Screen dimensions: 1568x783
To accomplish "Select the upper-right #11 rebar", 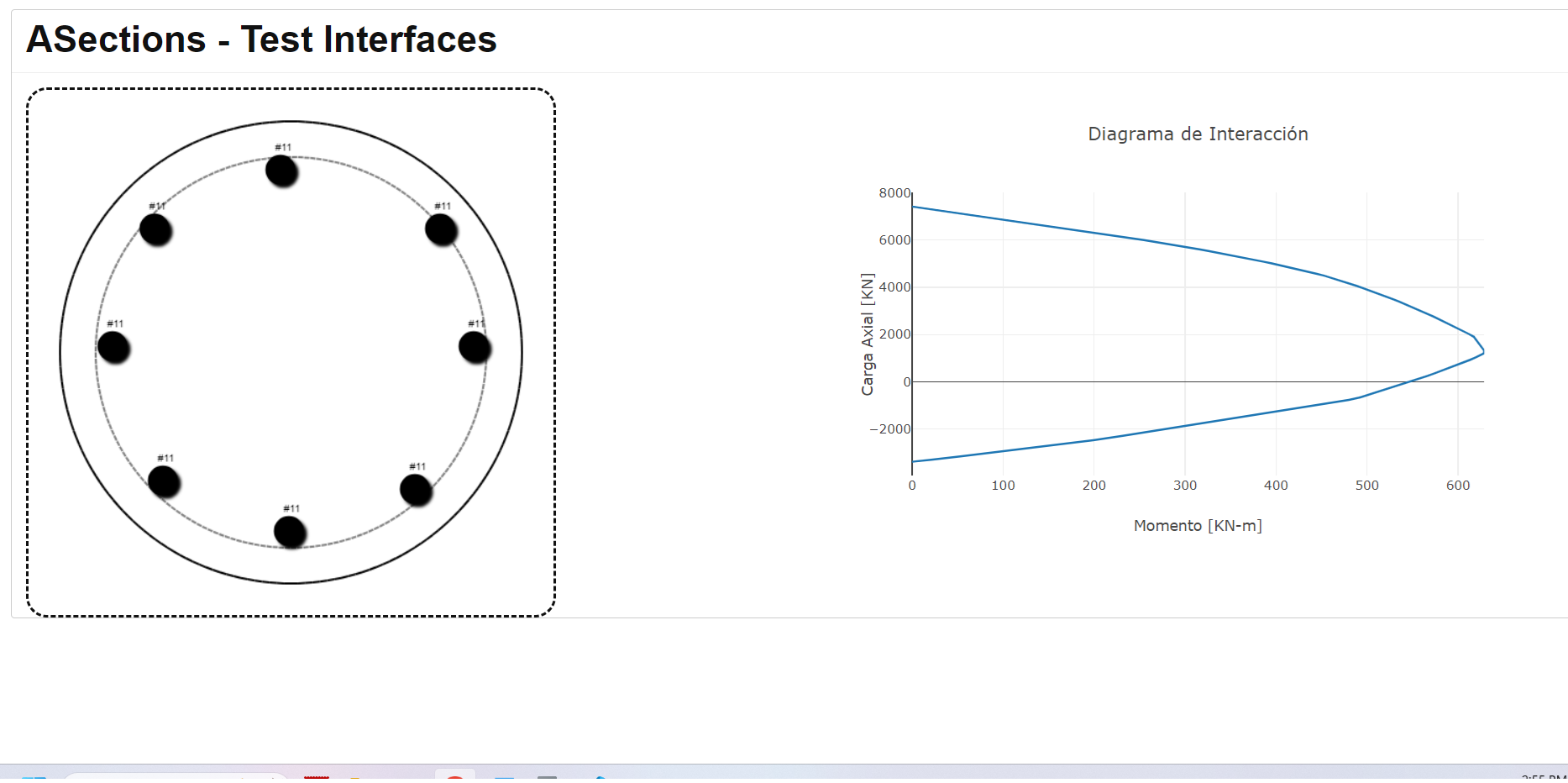I will click(441, 229).
